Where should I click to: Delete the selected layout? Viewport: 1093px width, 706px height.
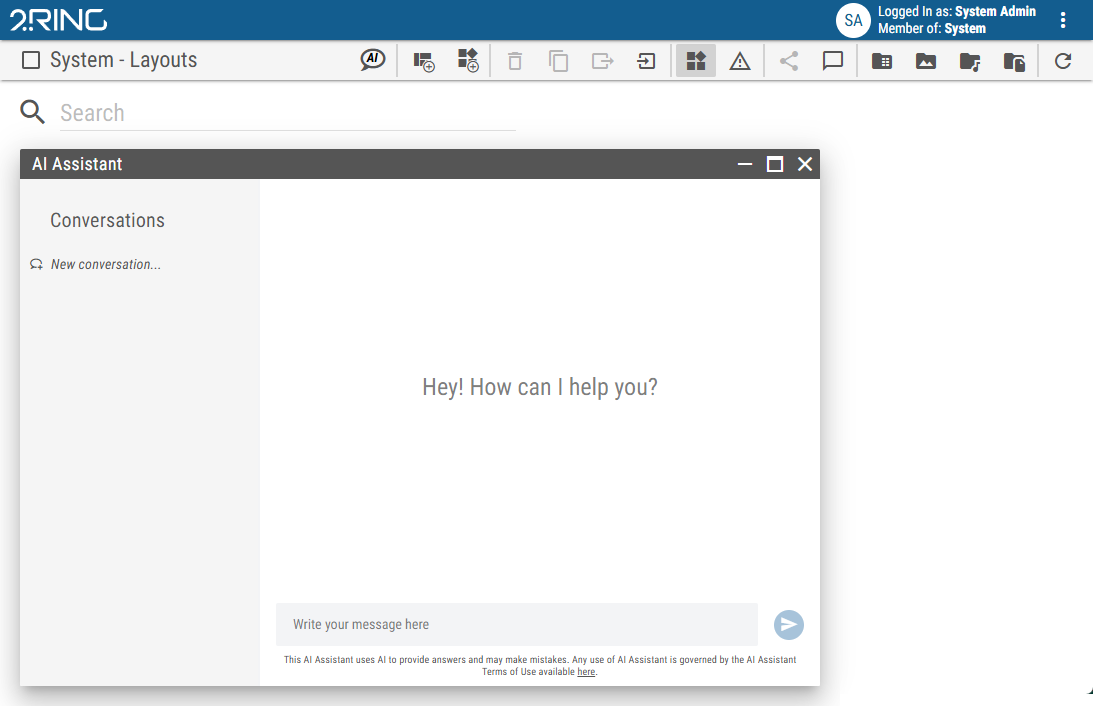click(x=514, y=61)
